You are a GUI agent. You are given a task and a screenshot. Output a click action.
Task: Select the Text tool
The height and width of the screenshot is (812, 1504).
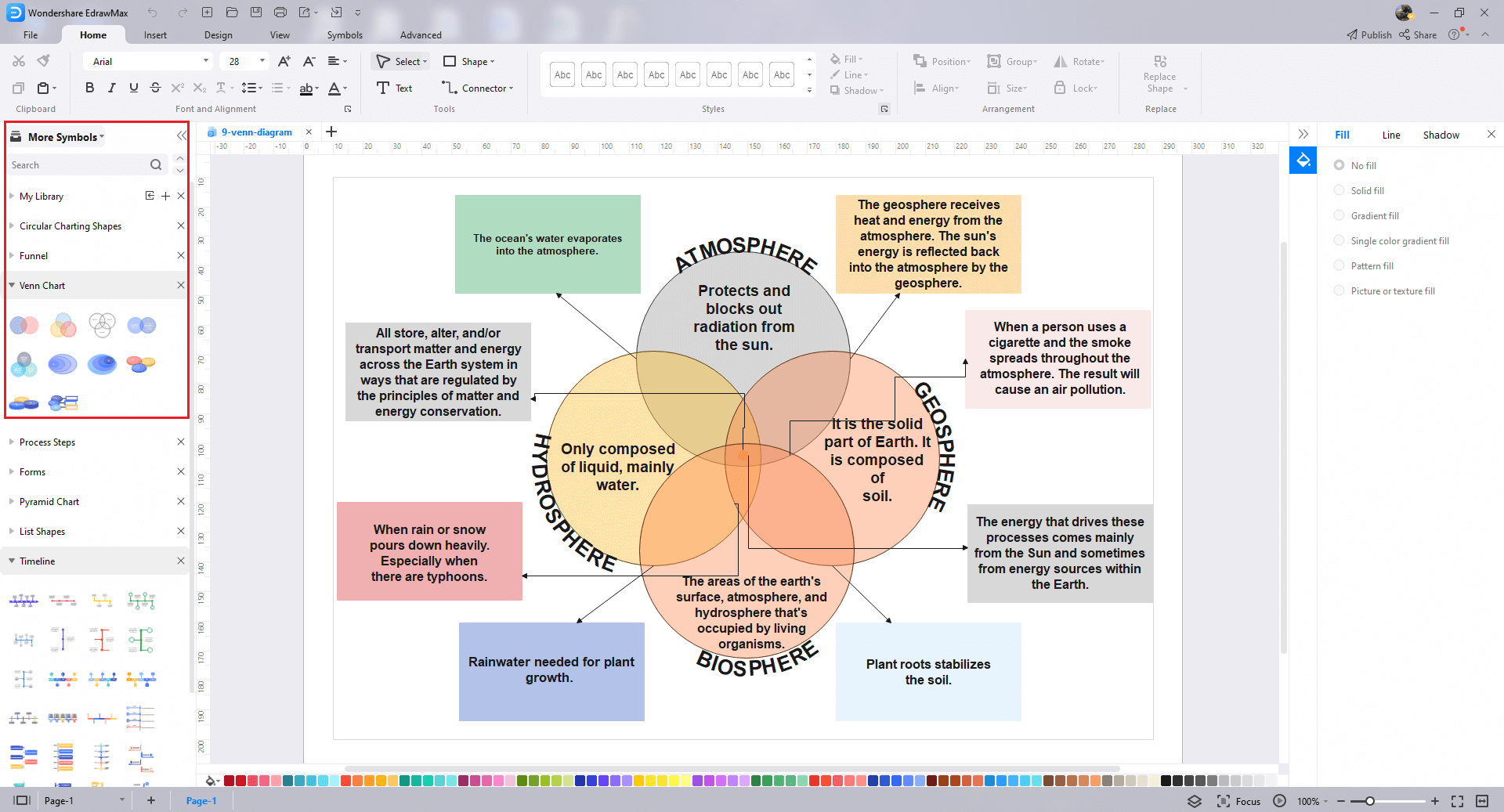tap(395, 88)
